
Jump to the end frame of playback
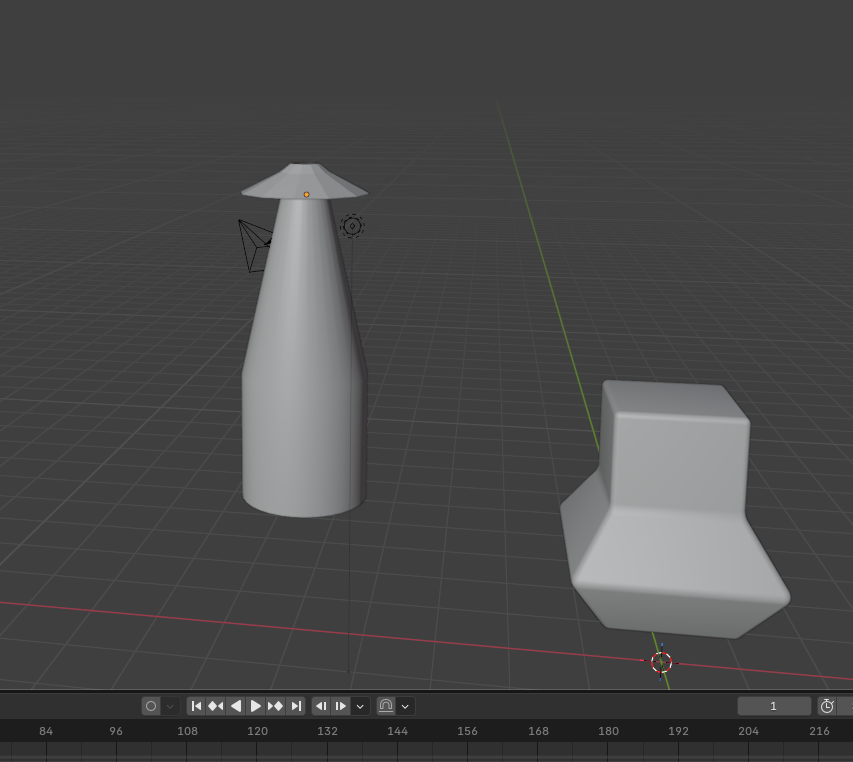click(x=295, y=706)
